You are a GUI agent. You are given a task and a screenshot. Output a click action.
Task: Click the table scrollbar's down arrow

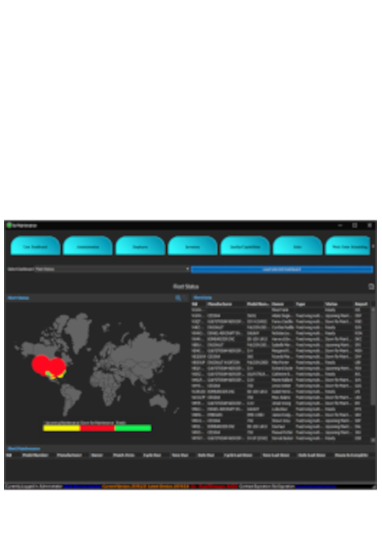coord(373,440)
